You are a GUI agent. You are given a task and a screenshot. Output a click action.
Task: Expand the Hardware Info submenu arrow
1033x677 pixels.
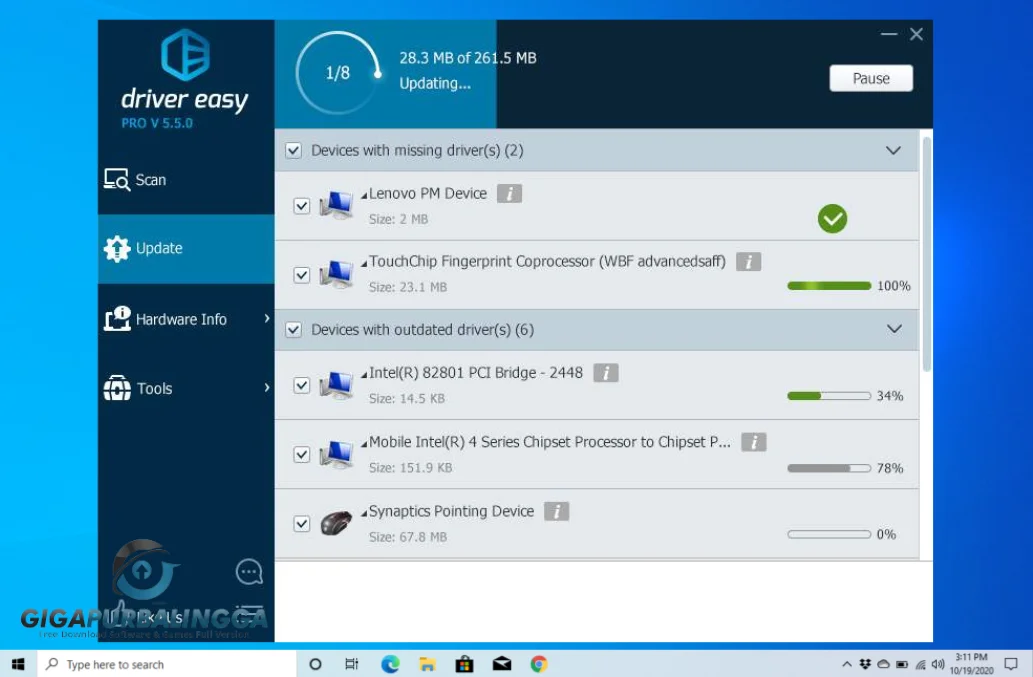pyautogui.click(x=267, y=319)
